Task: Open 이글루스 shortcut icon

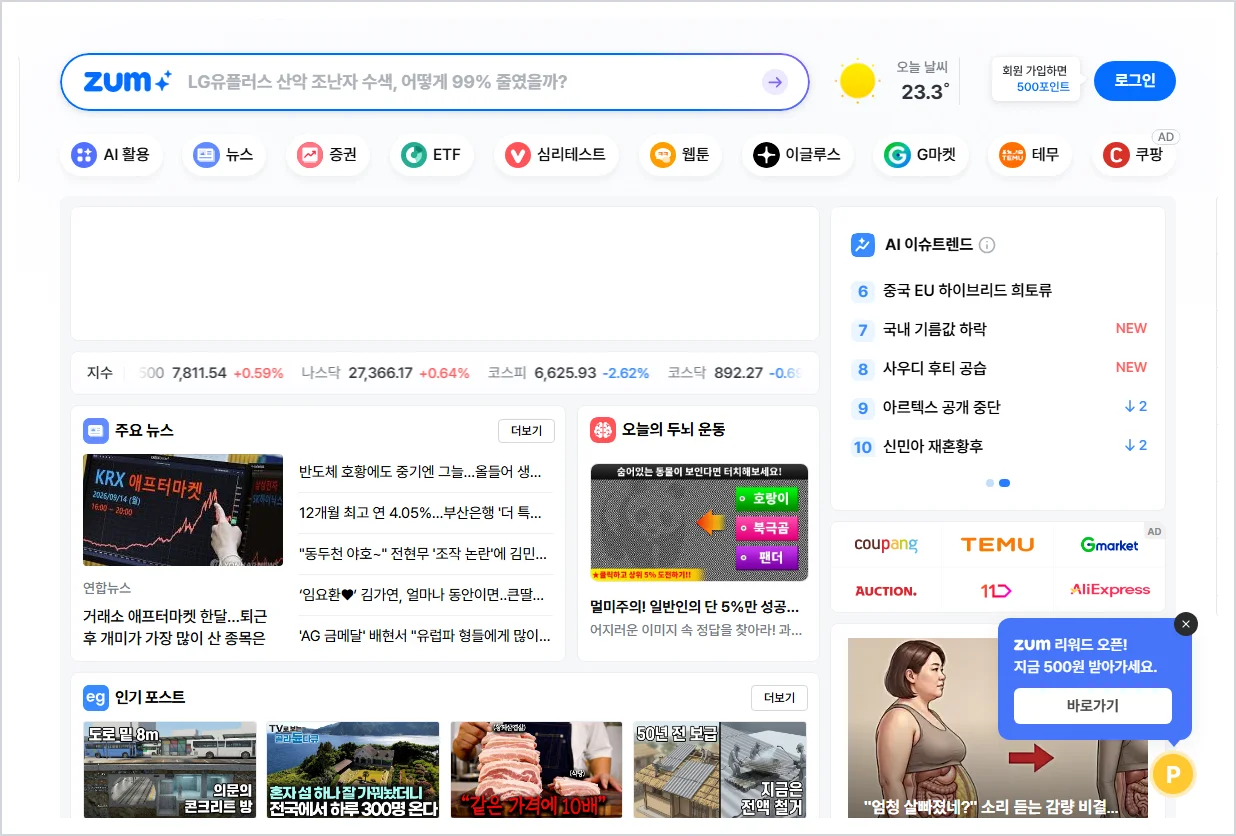Action: (766, 155)
